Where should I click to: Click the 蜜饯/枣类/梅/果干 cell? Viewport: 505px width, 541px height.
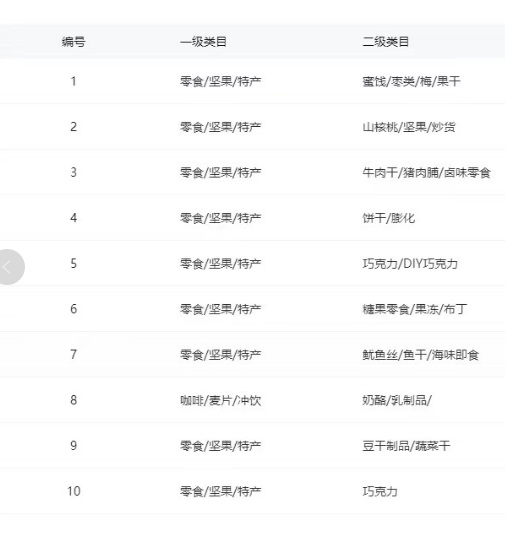click(x=411, y=81)
